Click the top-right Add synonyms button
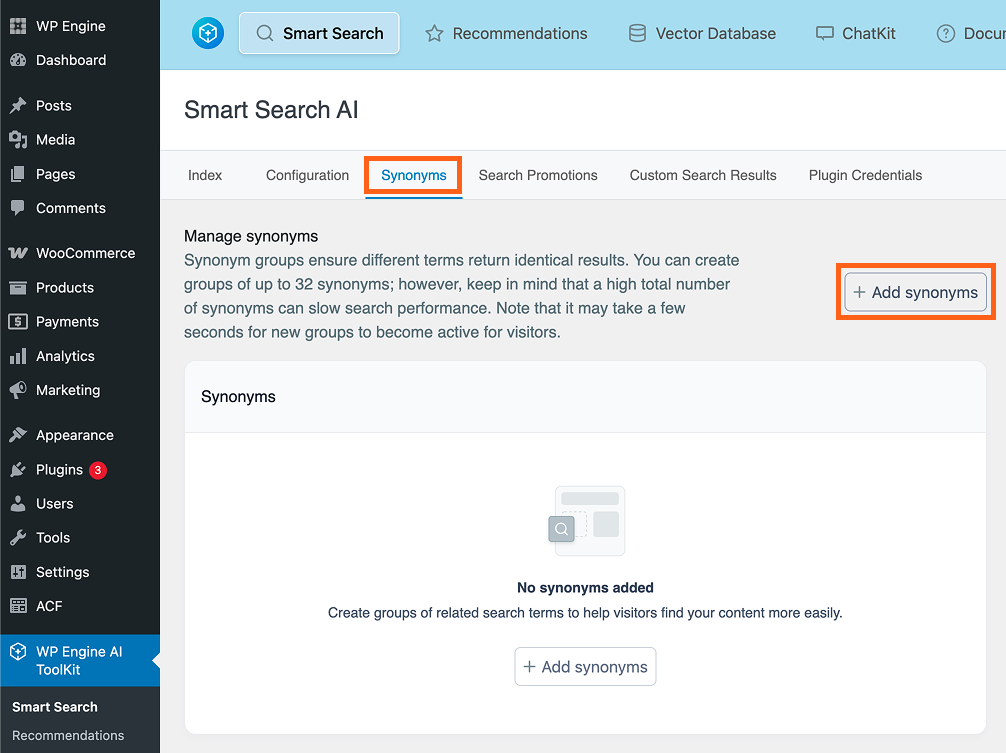This screenshot has height=753, width=1006. (x=915, y=293)
